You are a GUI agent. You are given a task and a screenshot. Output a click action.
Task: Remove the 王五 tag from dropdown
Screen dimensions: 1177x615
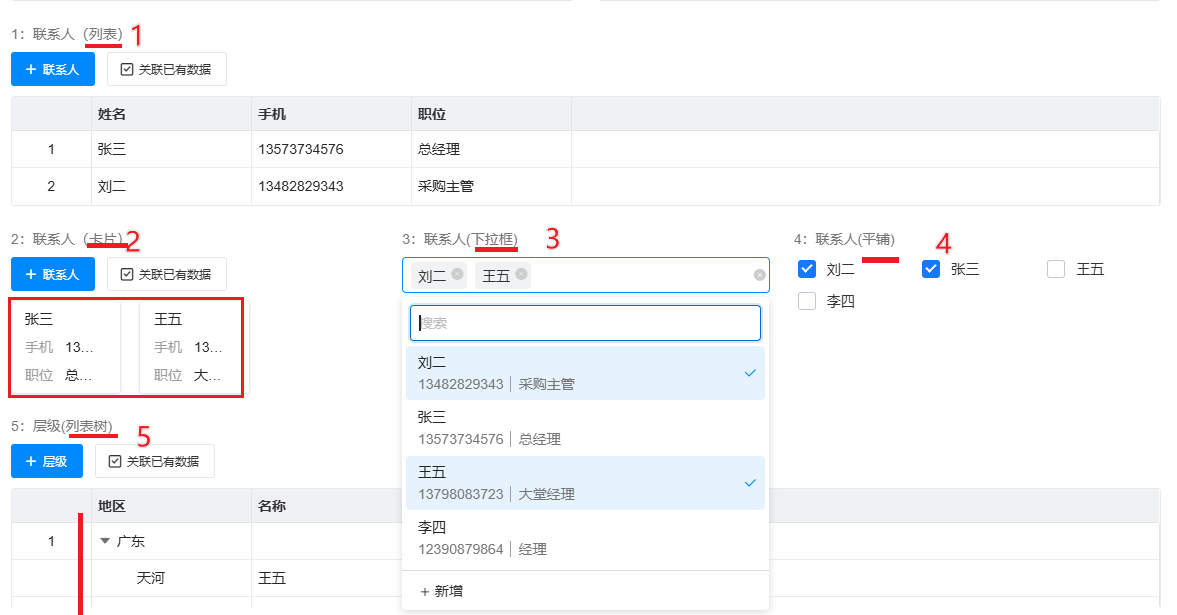pyautogui.click(x=521, y=274)
